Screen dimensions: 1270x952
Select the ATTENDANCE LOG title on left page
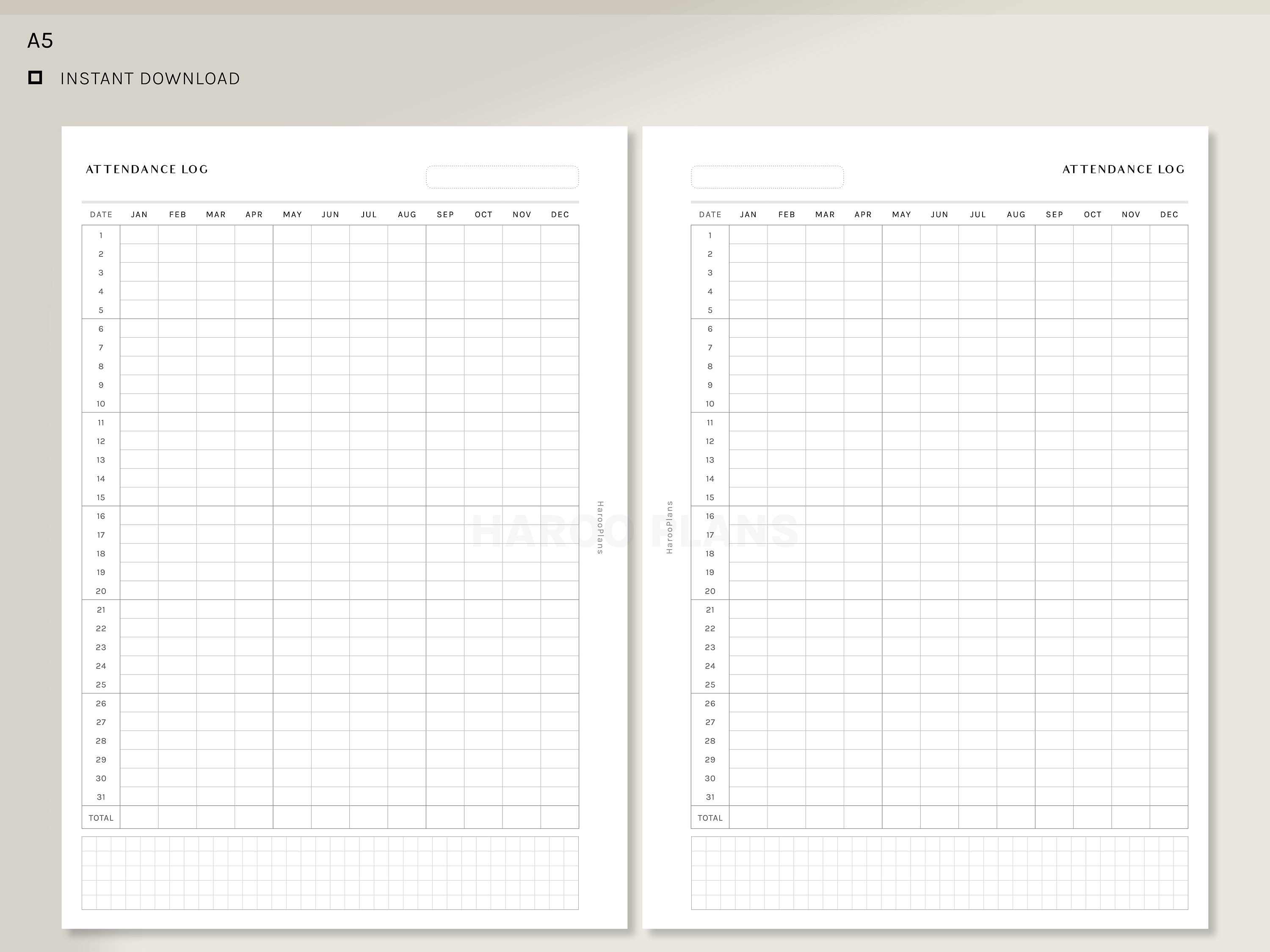[x=147, y=169]
